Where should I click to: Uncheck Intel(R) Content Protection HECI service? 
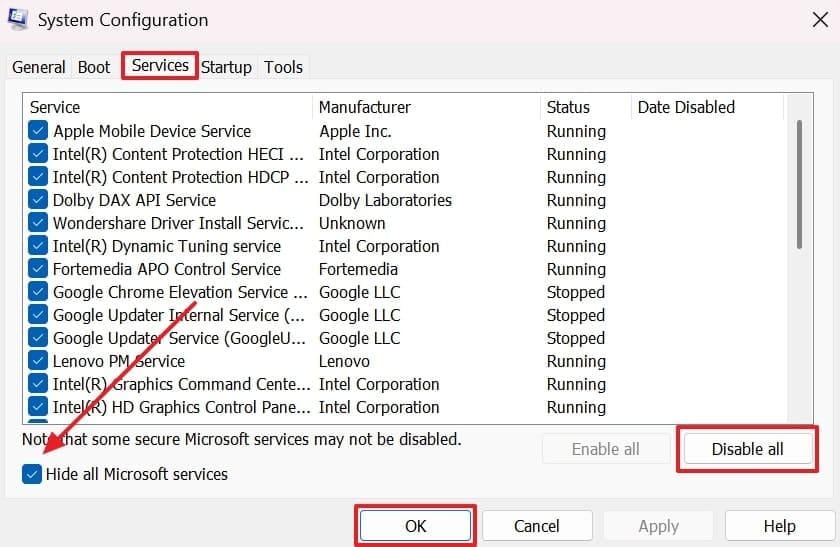coord(38,154)
